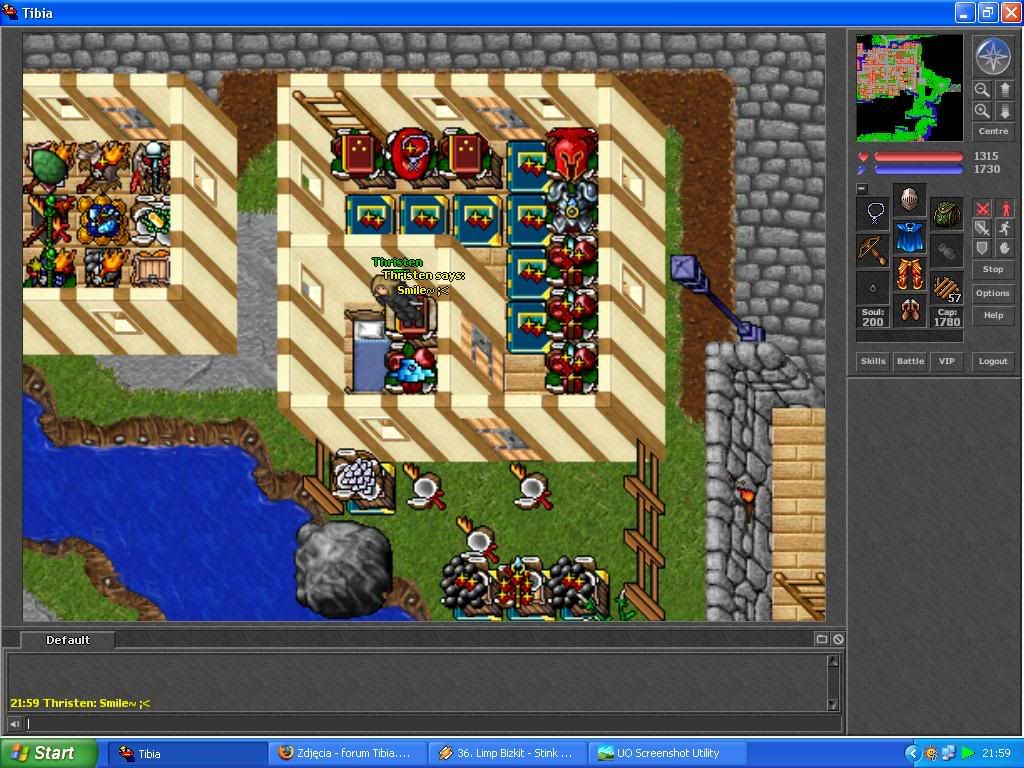The image size is (1024, 768).
Task: Click the hit points value 1315
Action: pyautogui.click(x=985, y=156)
